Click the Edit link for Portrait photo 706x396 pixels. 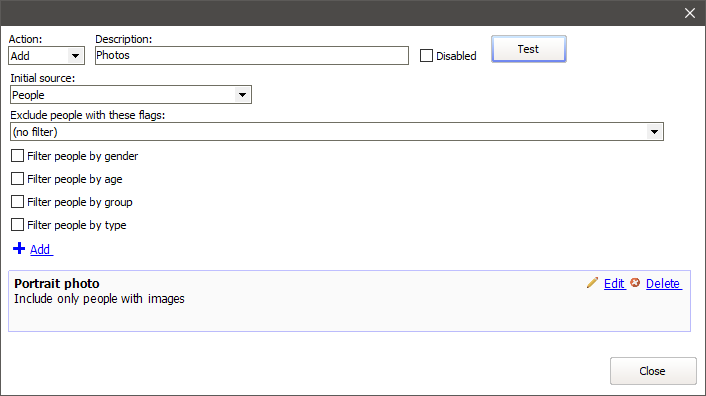(615, 284)
